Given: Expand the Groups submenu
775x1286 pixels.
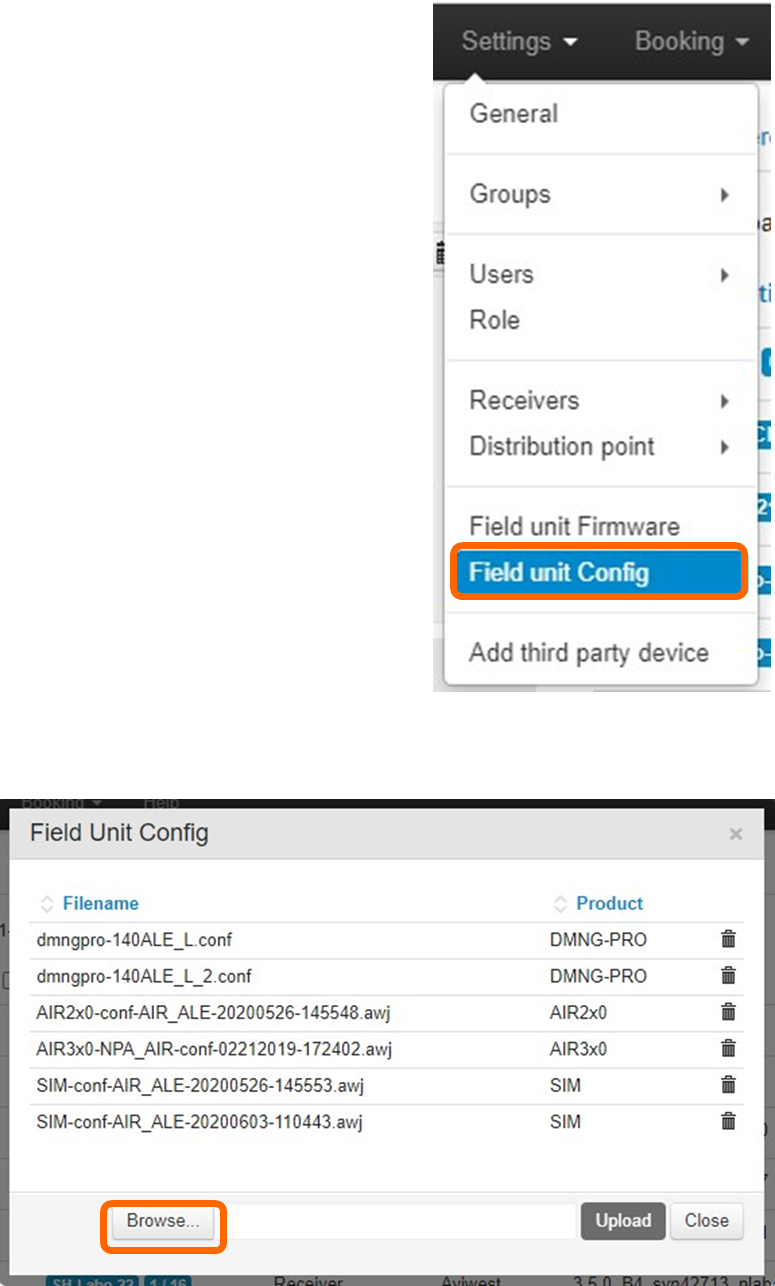Looking at the screenshot, I should click(x=600, y=194).
